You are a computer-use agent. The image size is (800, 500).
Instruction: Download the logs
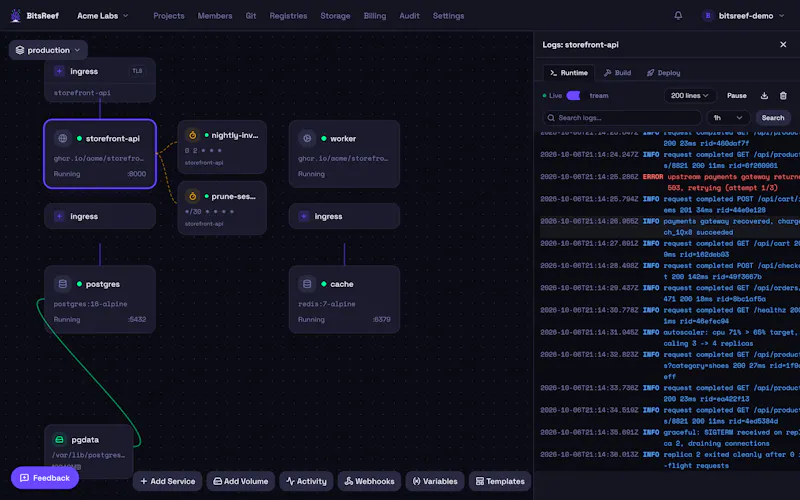point(764,95)
